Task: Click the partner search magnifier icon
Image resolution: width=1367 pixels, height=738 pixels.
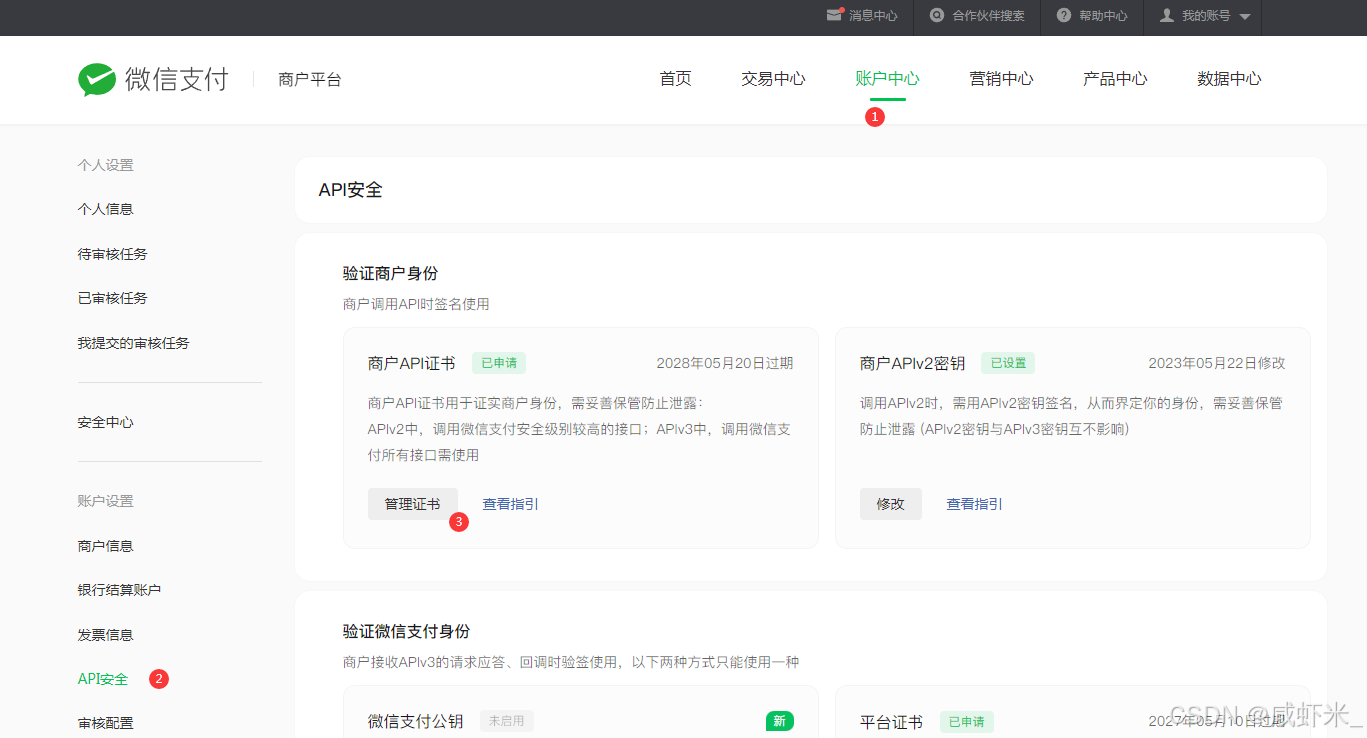Action: 937,15
